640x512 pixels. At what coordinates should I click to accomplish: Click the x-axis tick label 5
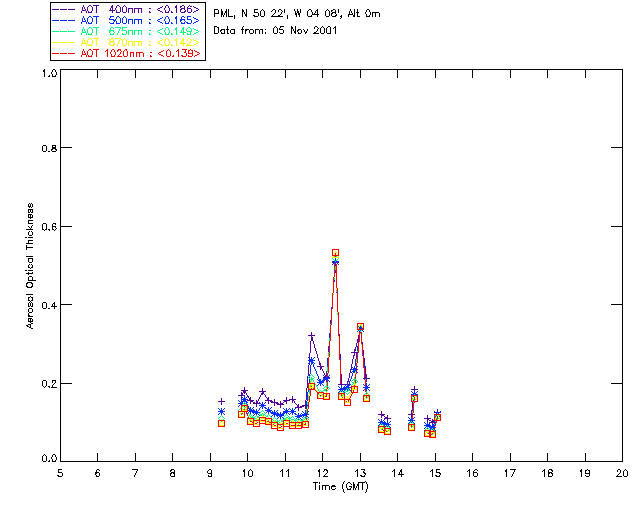point(60,473)
